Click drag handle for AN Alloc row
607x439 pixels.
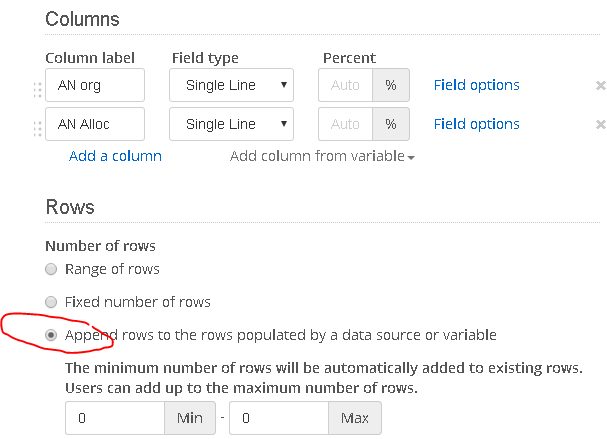(38, 126)
